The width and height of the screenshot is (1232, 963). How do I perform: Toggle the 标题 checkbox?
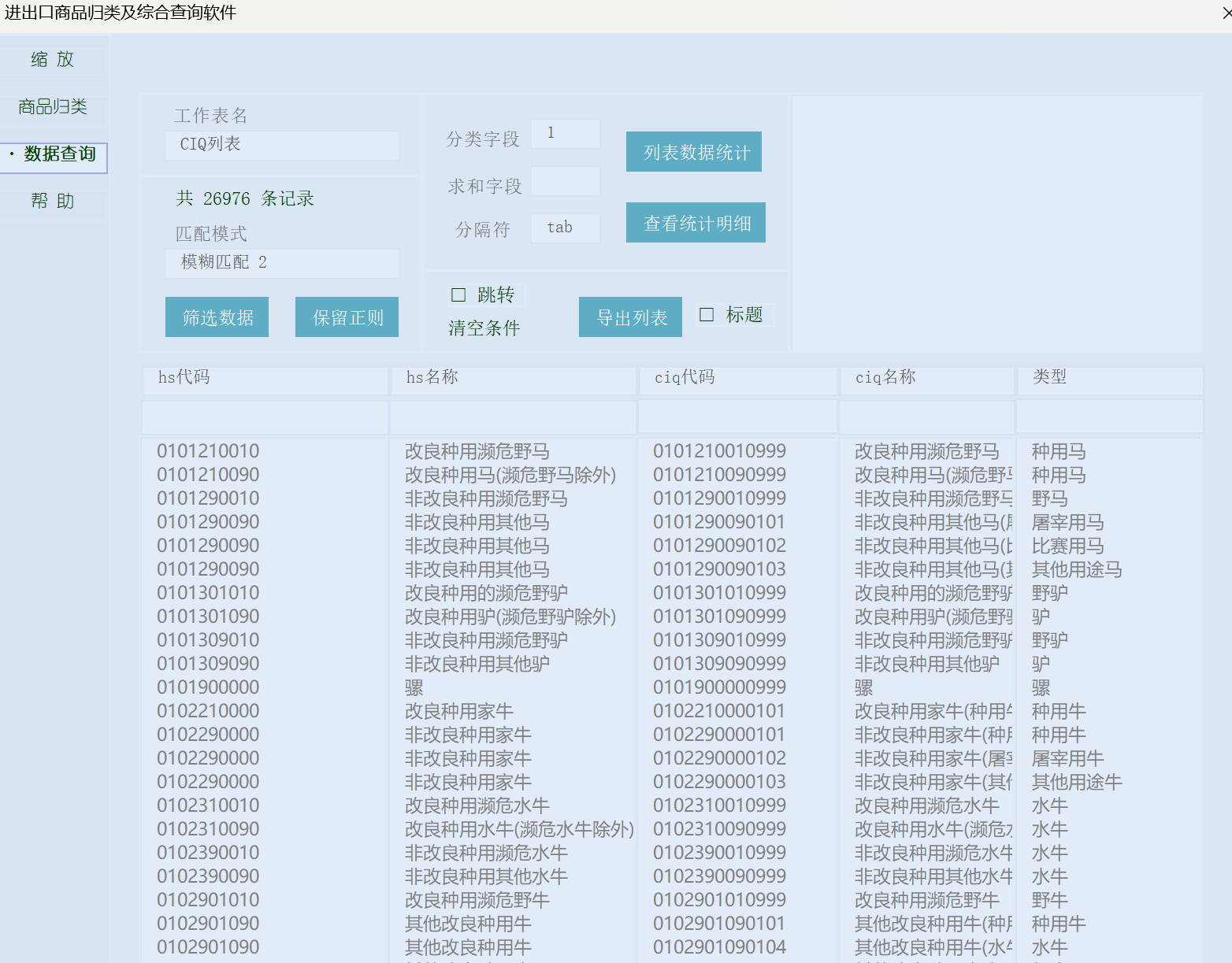707,315
